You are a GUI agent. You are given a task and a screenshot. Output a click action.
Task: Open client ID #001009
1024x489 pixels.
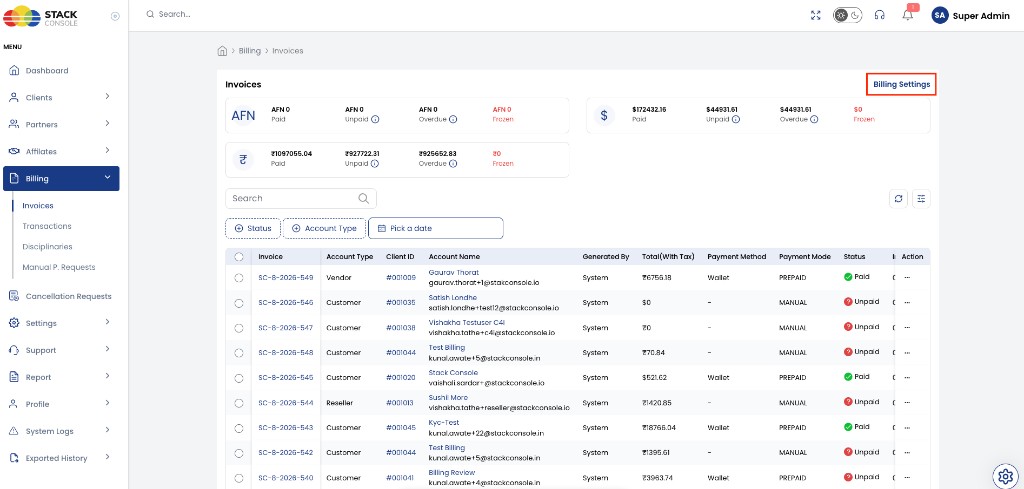[401, 277]
